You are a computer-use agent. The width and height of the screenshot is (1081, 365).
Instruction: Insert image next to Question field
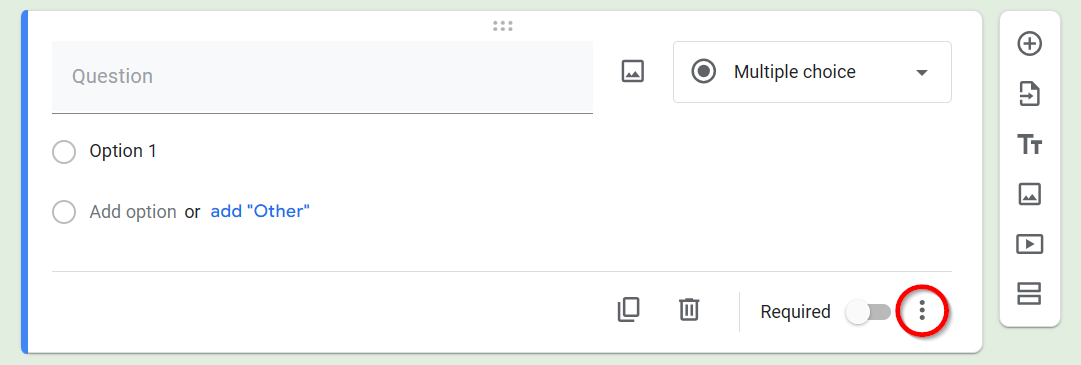click(x=632, y=71)
